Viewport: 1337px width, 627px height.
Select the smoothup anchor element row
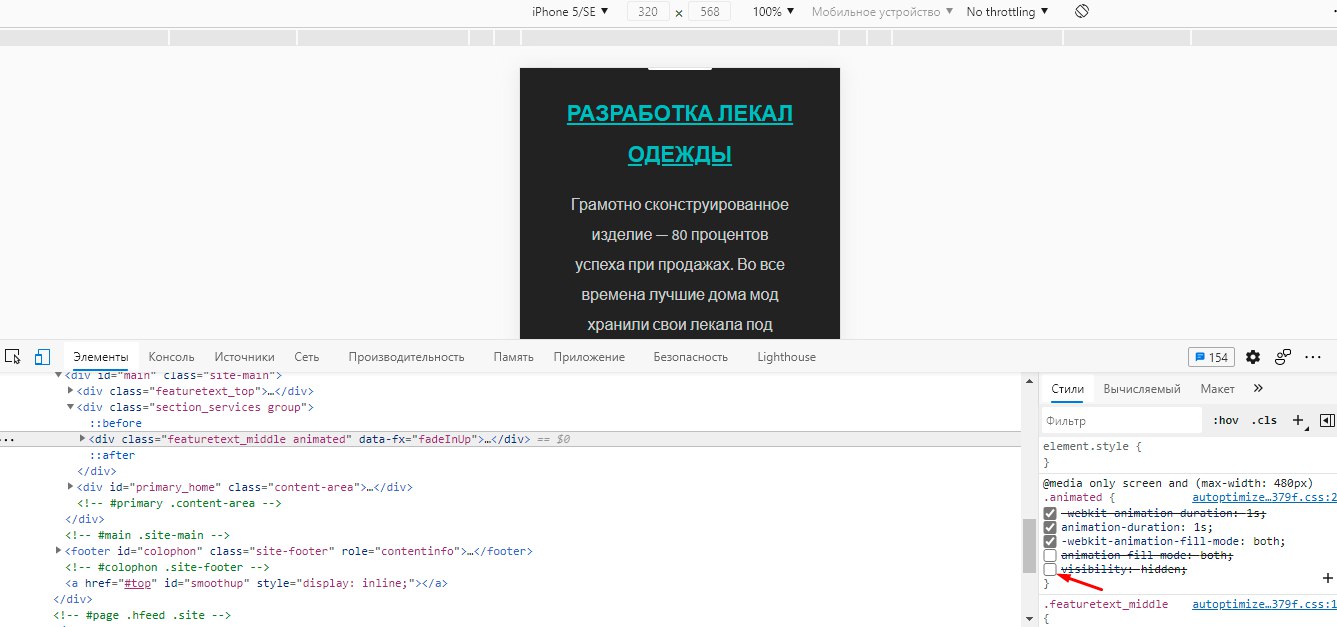point(256,583)
